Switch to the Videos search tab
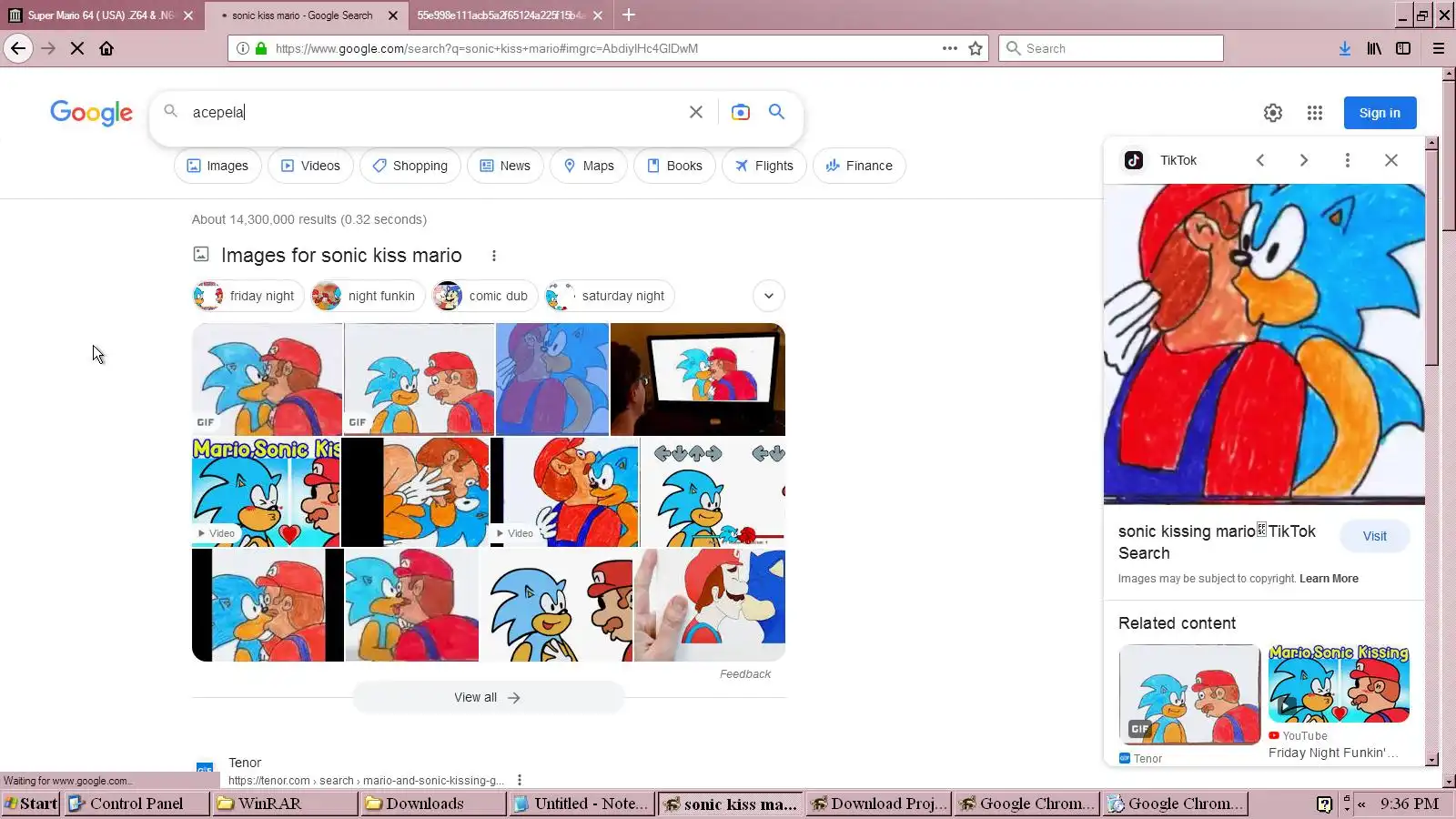This screenshot has width=1456, height=819. 310,166
